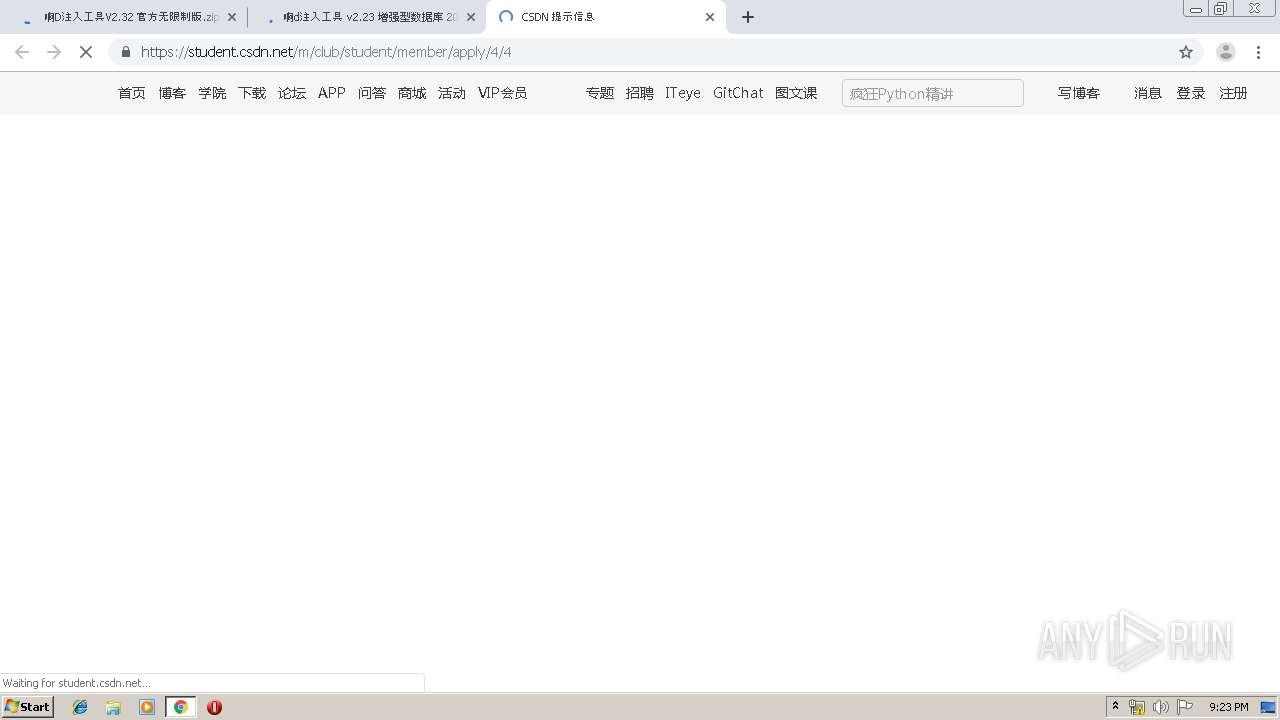Go to 学院 section
Screen dimensions: 1280x720
click(212, 93)
